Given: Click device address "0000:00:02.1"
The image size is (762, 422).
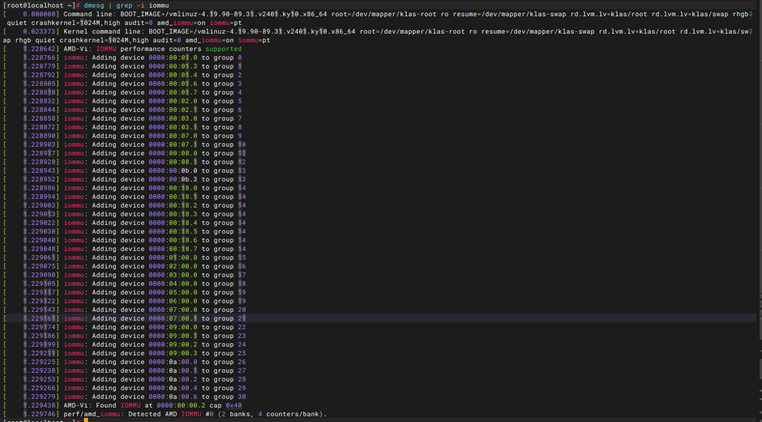Looking at the screenshot, I should click(173, 110).
